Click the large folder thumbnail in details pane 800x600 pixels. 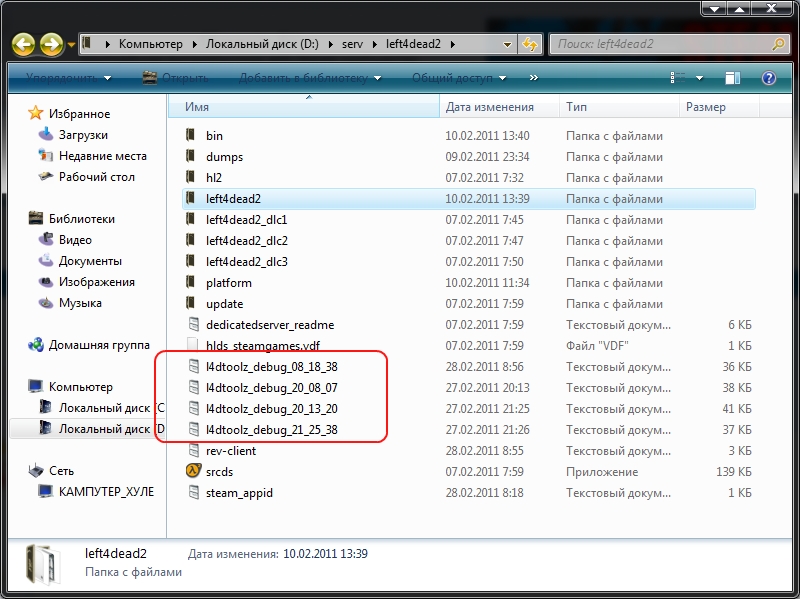click(44, 564)
